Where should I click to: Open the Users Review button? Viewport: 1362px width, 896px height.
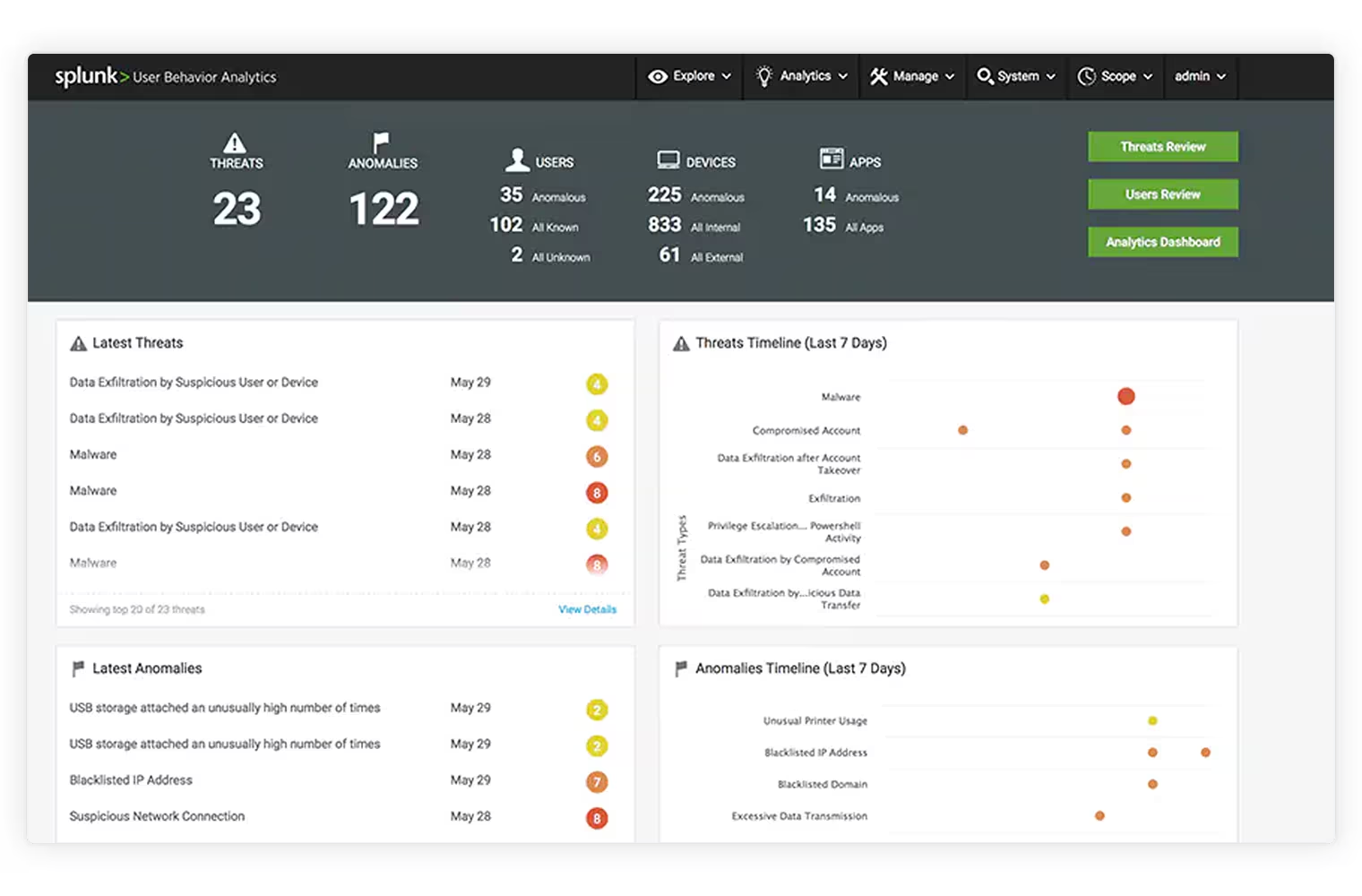pyautogui.click(x=1162, y=194)
